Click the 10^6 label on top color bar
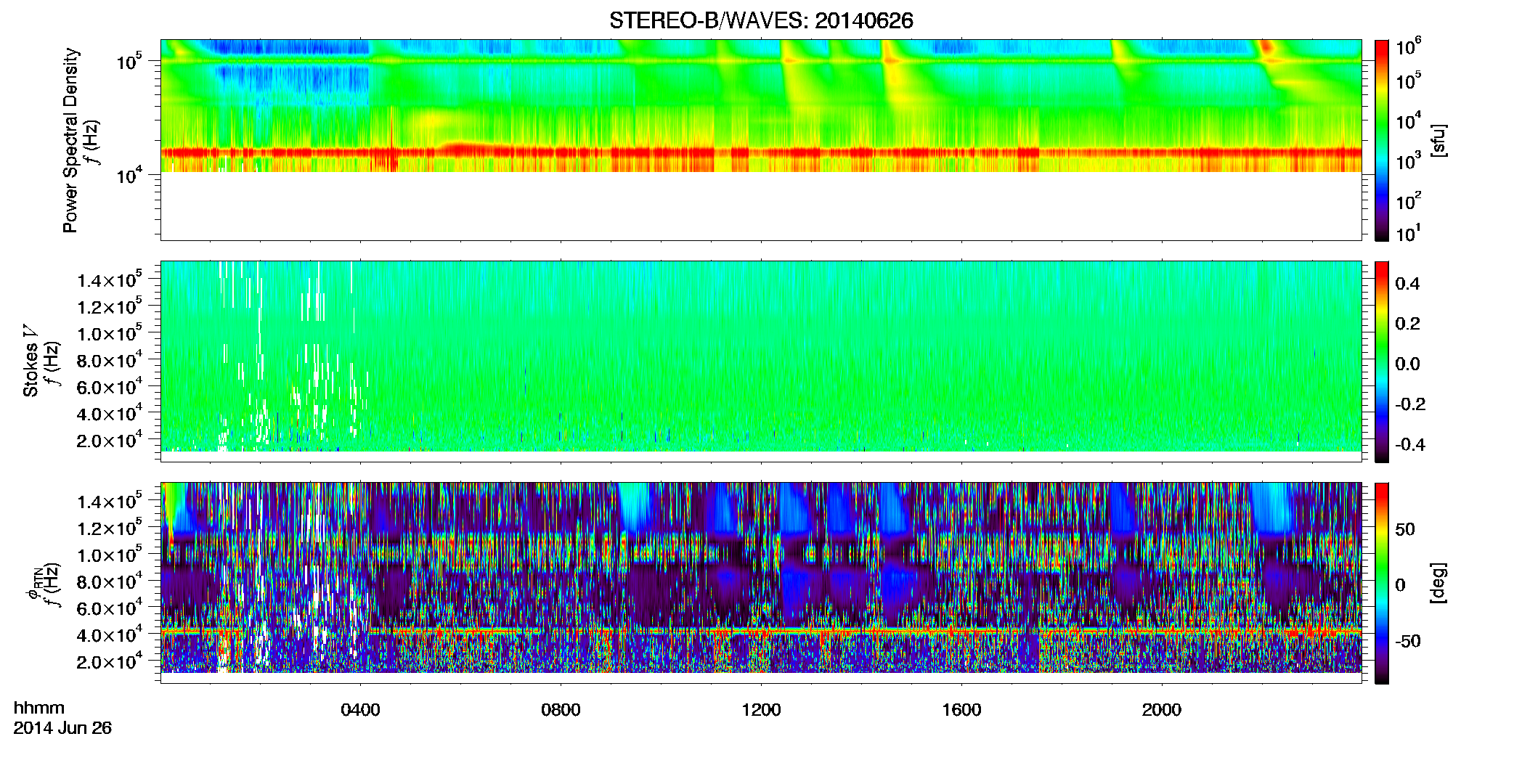This screenshot has height=784, width=1522. point(1408,47)
